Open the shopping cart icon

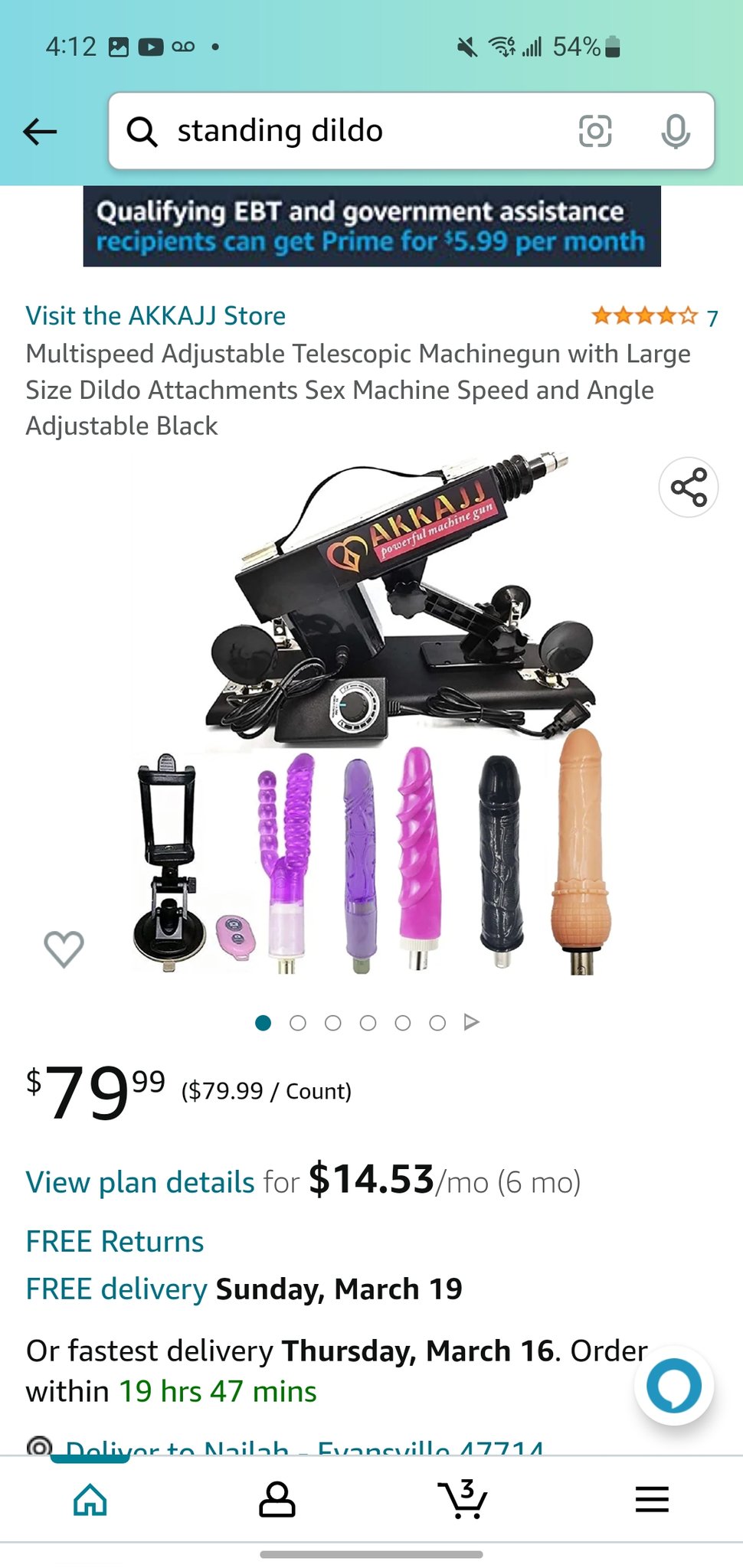[463, 1499]
